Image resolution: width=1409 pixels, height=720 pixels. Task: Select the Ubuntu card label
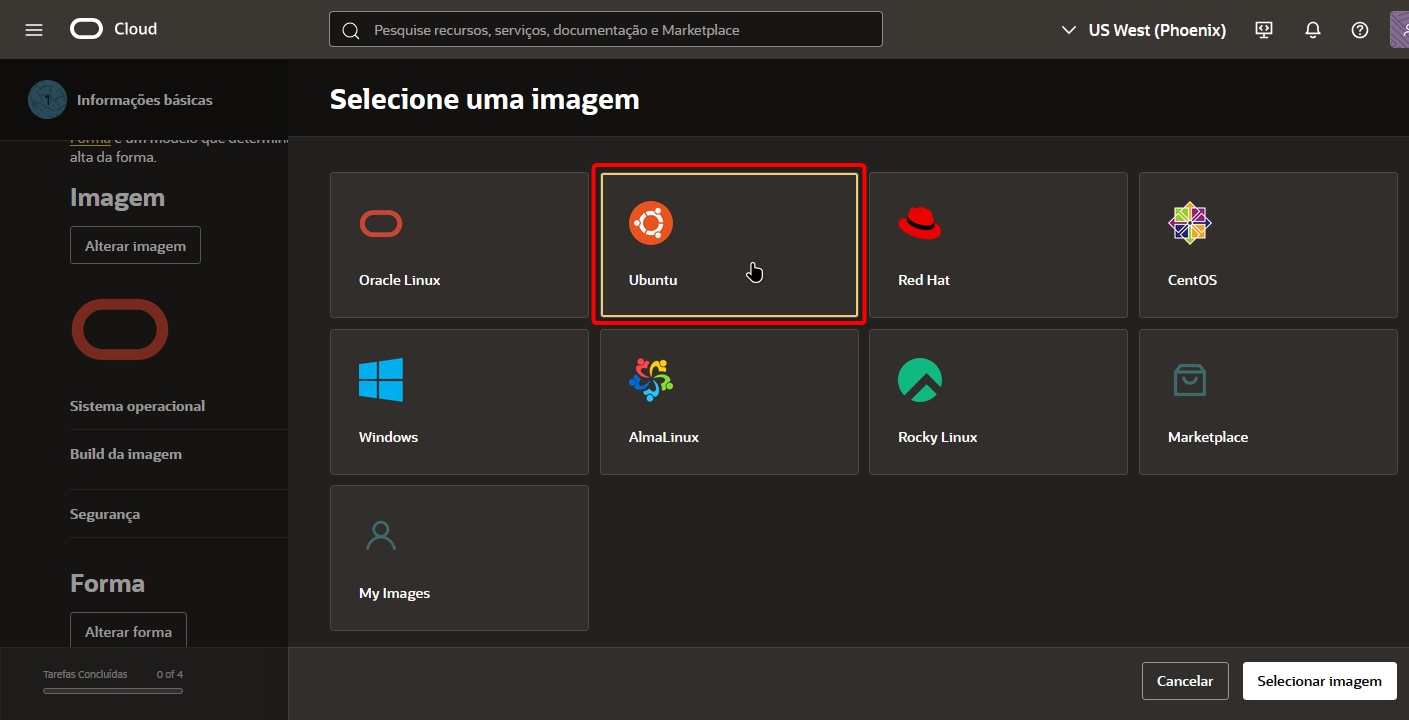(x=653, y=280)
